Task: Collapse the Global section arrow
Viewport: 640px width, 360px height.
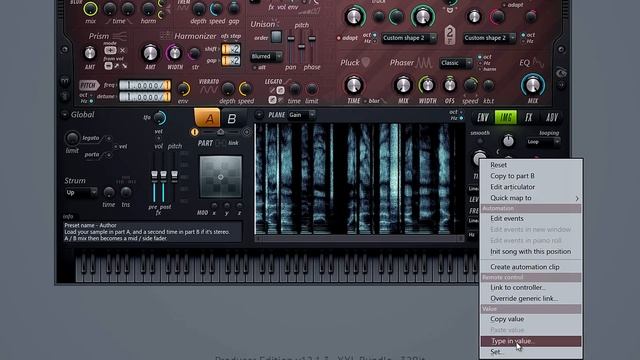Action: (x=64, y=115)
